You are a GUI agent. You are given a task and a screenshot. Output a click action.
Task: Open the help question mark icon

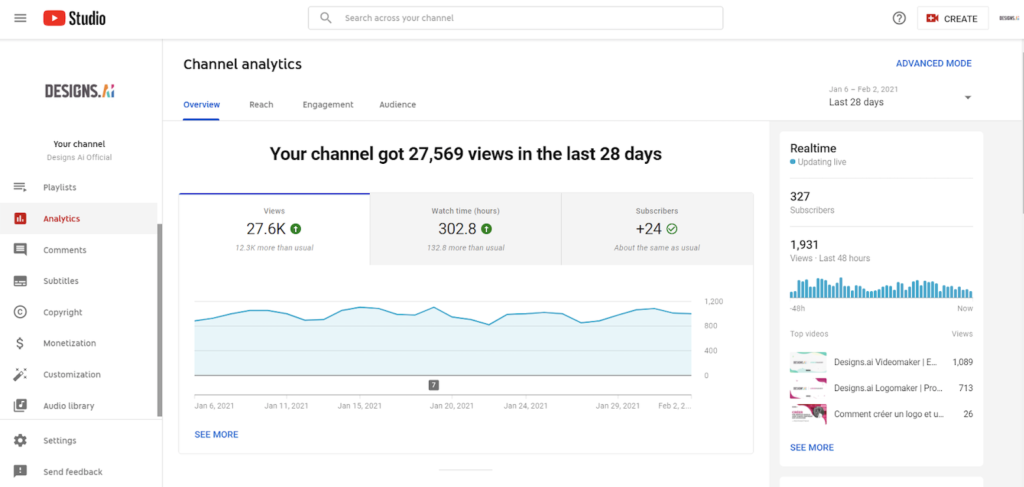pos(898,18)
